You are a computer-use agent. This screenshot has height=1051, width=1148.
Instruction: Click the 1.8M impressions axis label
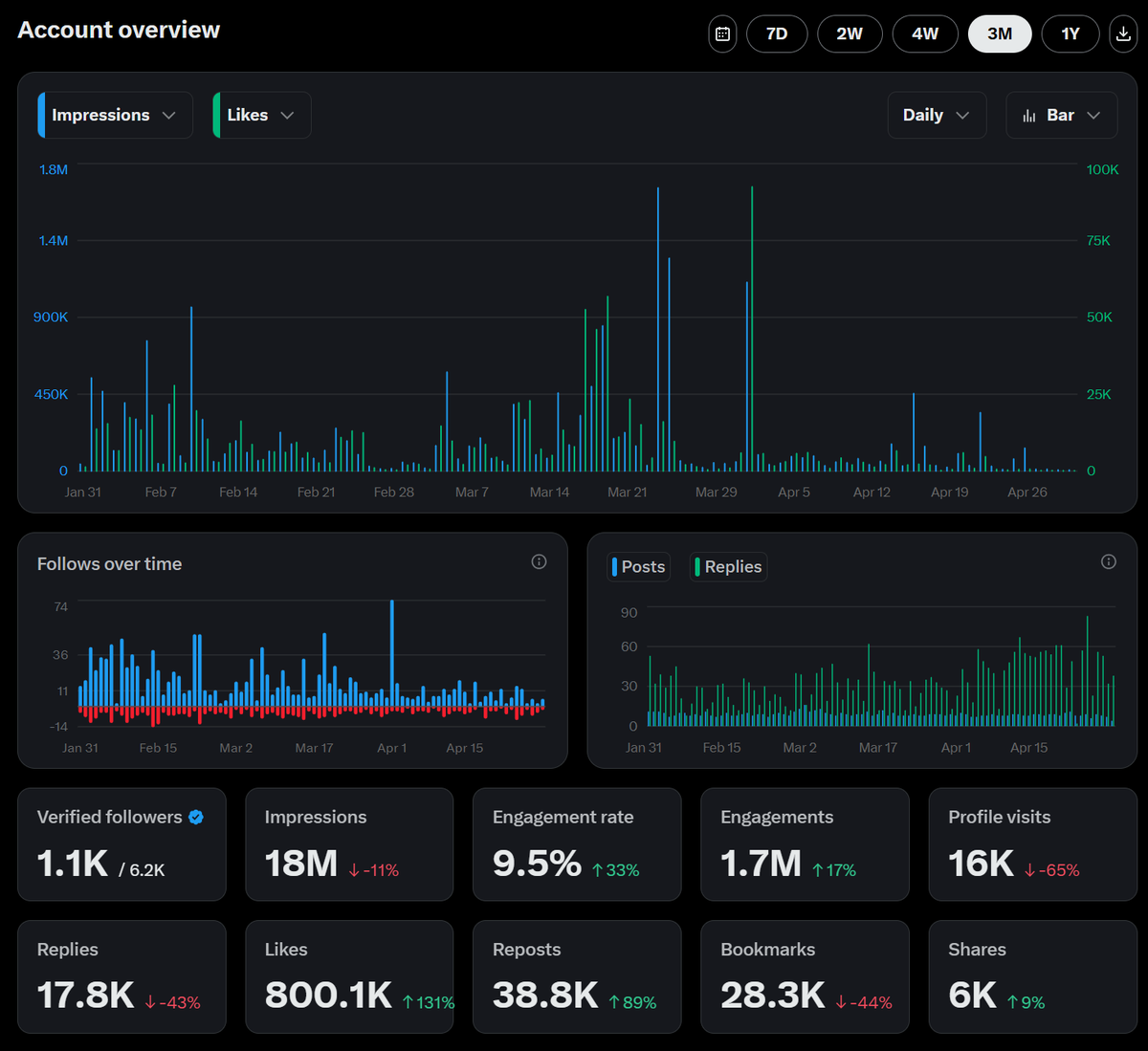coord(54,169)
